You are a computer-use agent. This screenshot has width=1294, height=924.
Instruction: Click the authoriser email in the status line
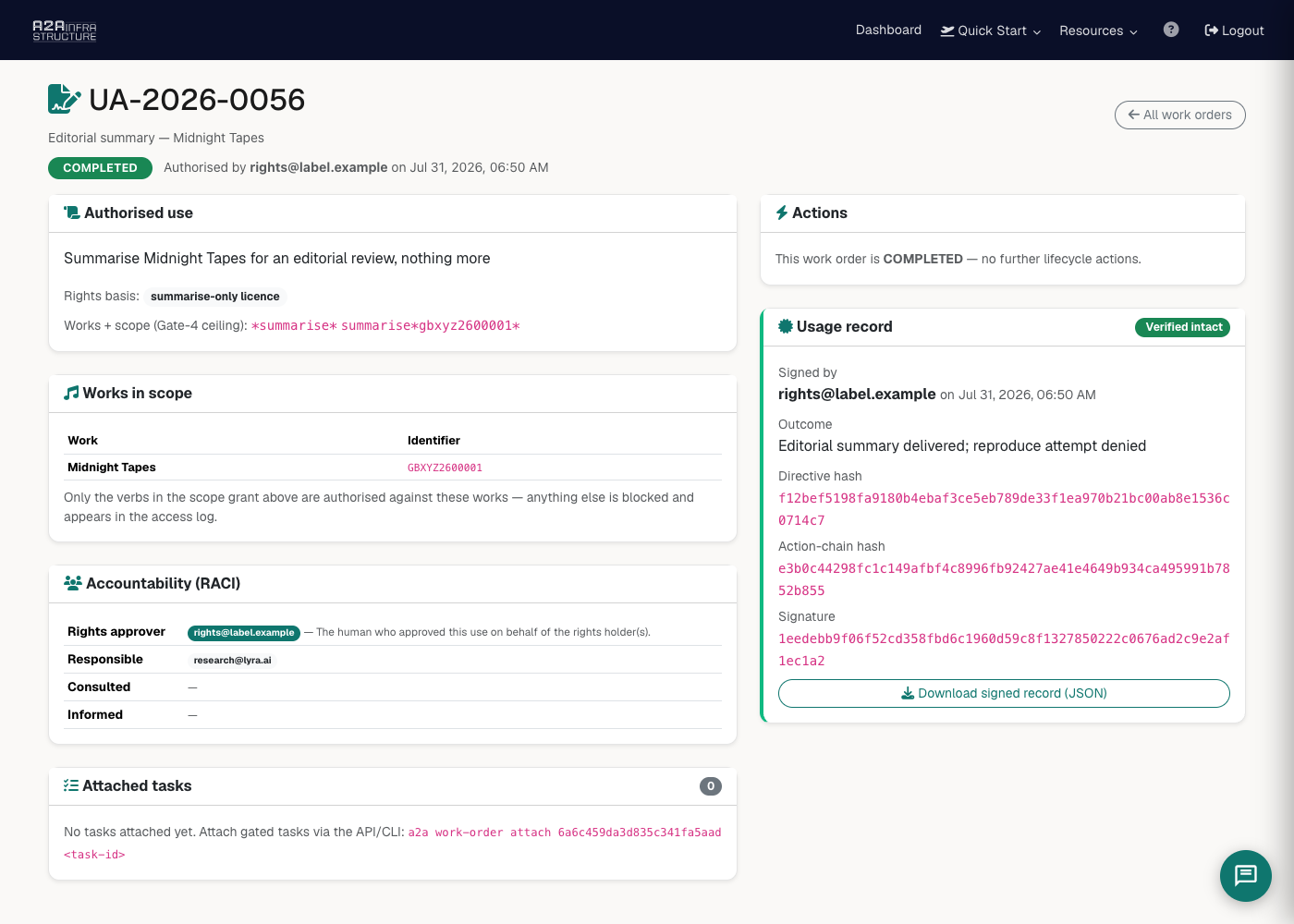pyautogui.click(x=319, y=167)
